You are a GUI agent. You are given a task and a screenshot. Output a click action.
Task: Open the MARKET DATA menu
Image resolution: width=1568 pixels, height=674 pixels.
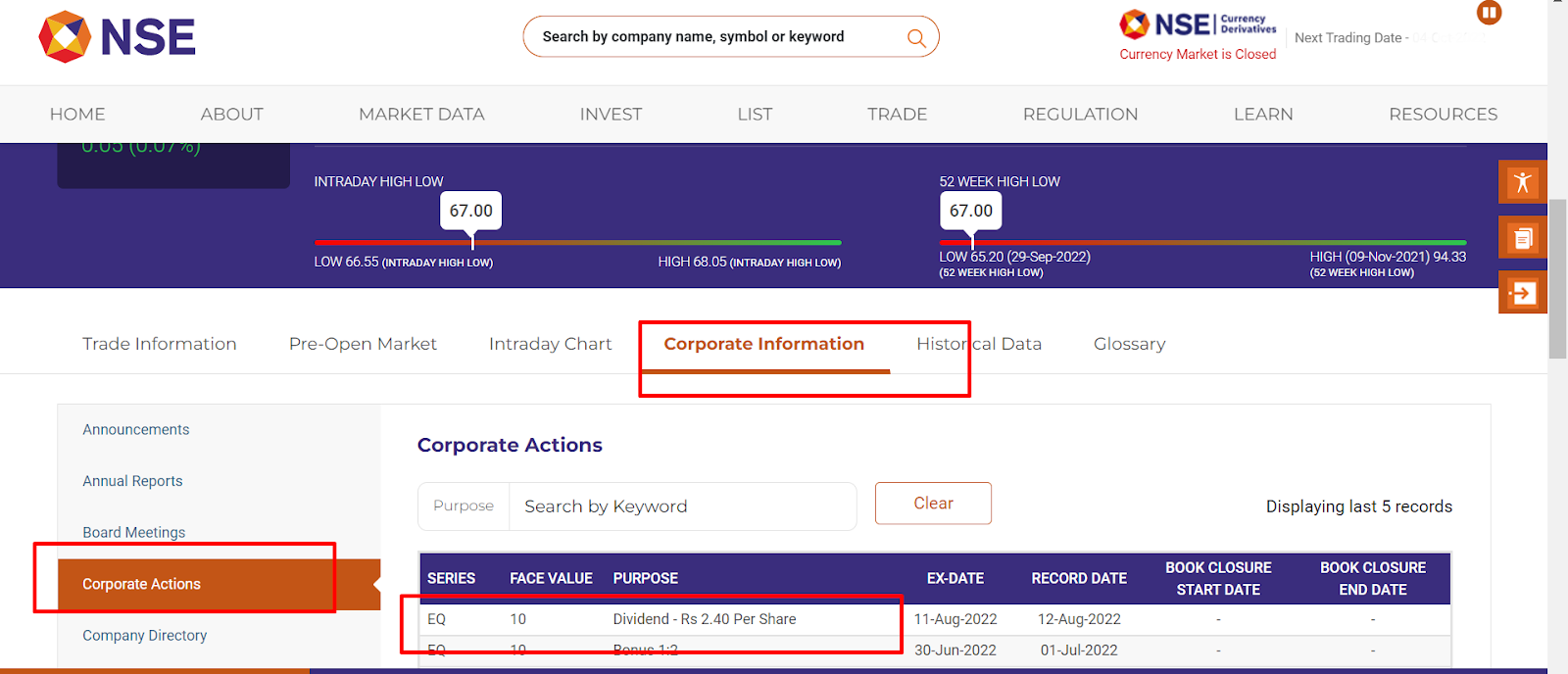click(x=421, y=114)
